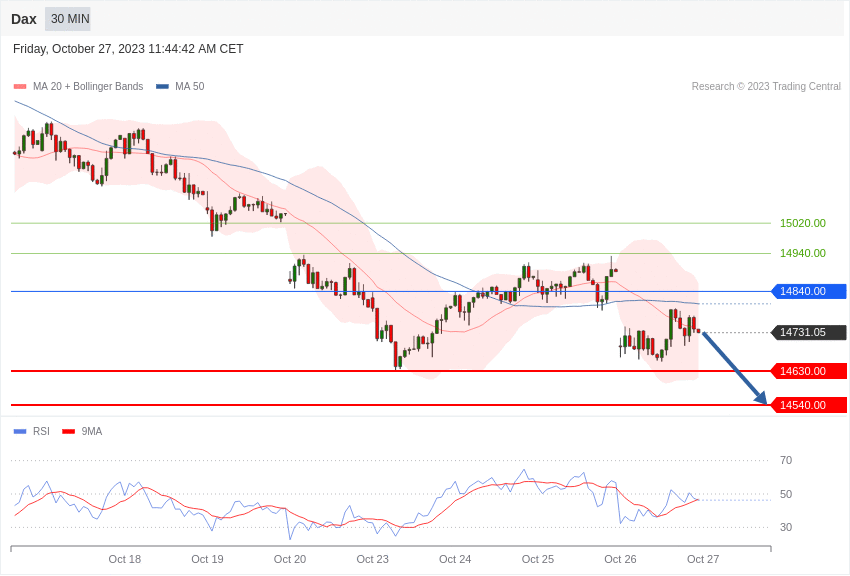Click the RSI 30 level label
Image resolution: width=850 pixels, height=576 pixels.
click(x=786, y=527)
